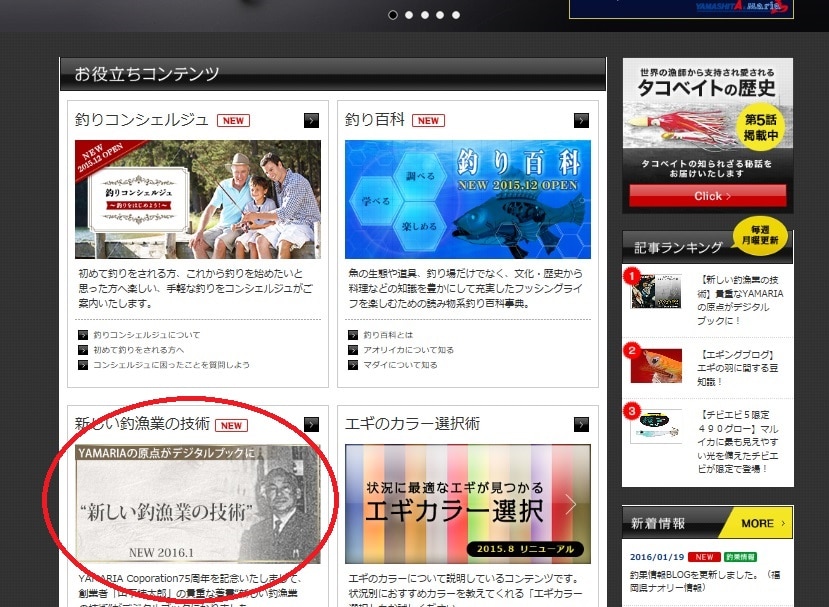Image resolution: width=829 pixels, height=607 pixels.
Task: Click arrow icon beside 釣り百科 heading
Action: tap(581, 121)
